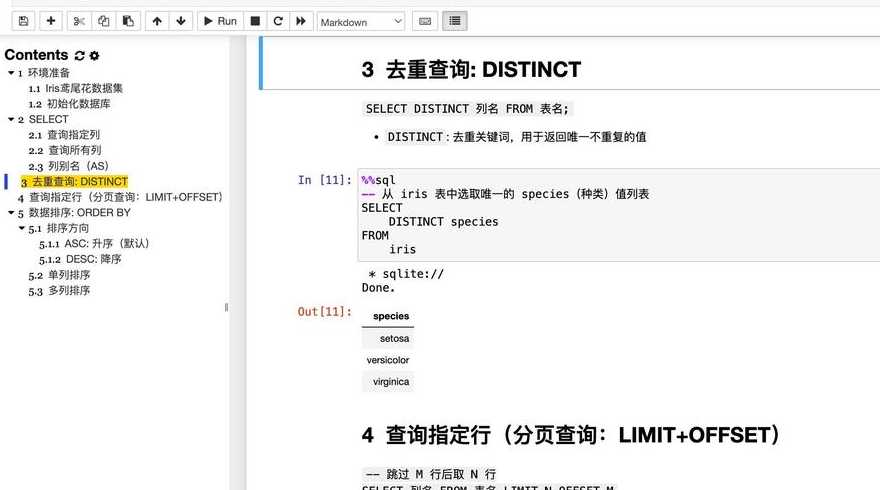Open Contents settings gear icon
880x490 pixels.
[x=94, y=56]
